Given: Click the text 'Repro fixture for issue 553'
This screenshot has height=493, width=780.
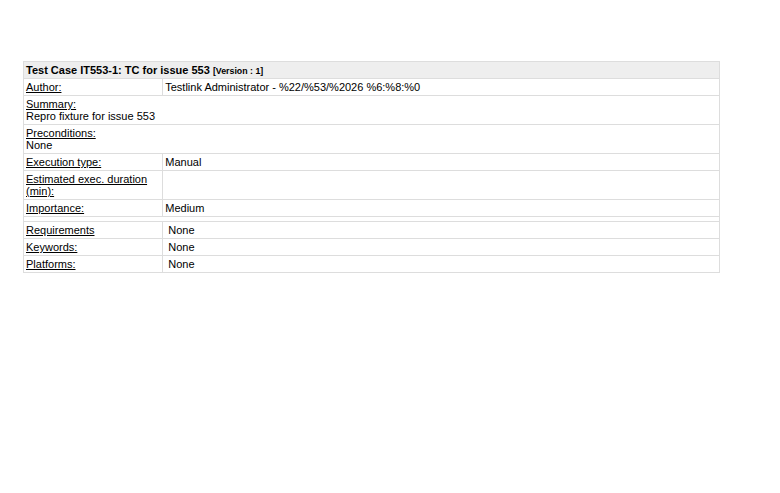Looking at the screenshot, I should coord(91,116).
